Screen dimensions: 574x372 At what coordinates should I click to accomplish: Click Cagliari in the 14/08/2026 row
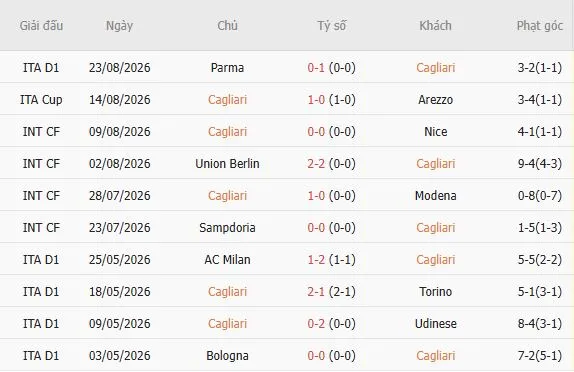click(x=227, y=100)
